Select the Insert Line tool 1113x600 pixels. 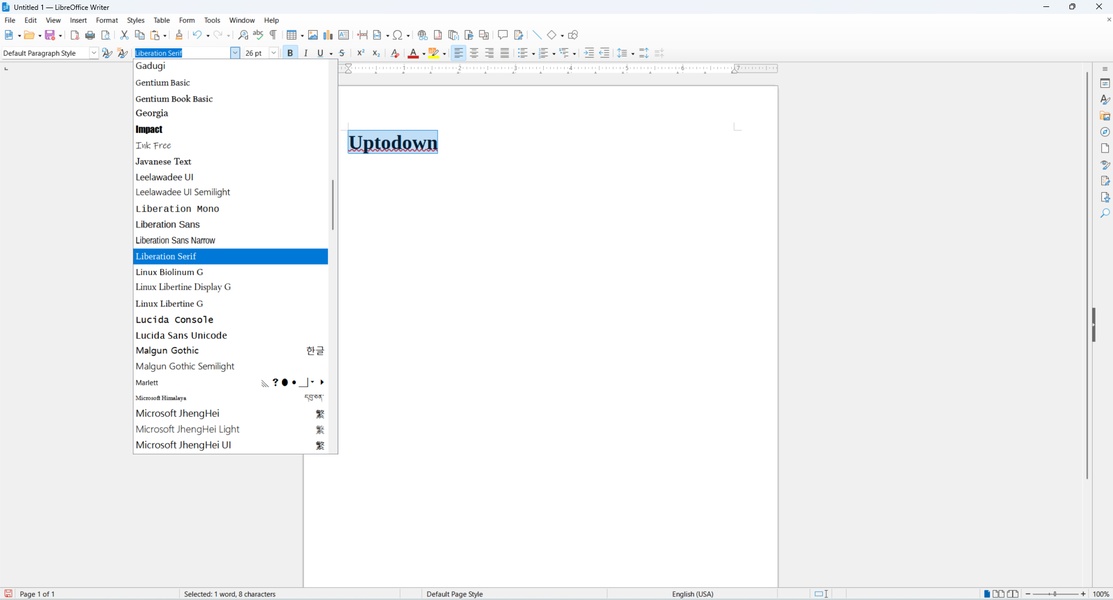(537, 35)
